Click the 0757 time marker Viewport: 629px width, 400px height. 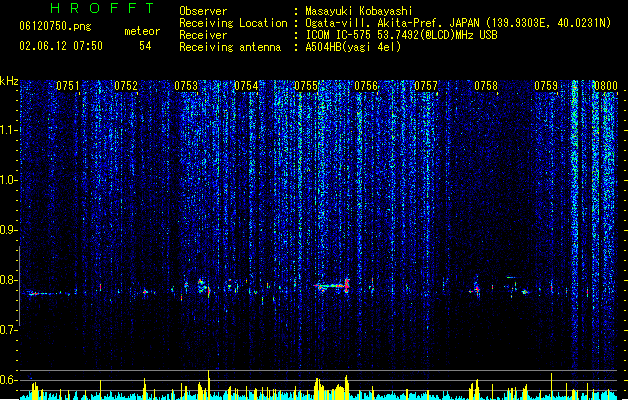click(426, 86)
